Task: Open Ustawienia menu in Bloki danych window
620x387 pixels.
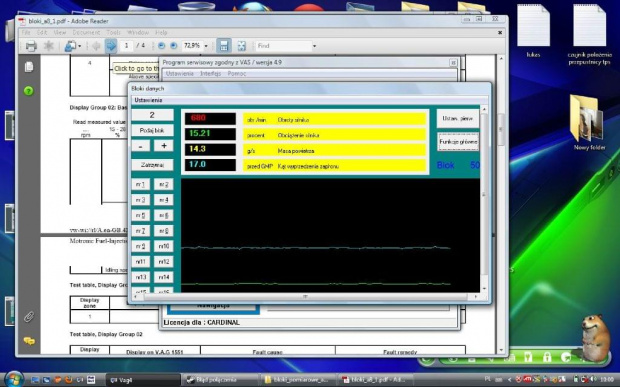Action: pos(148,100)
